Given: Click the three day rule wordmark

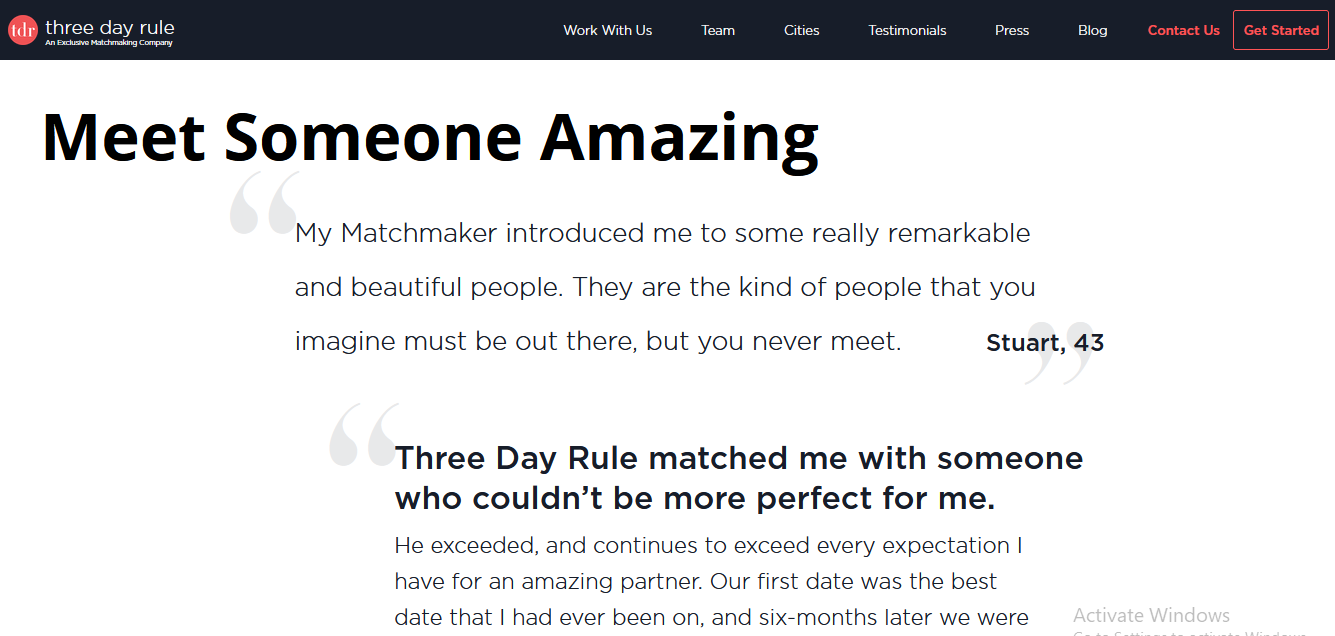Looking at the screenshot, I should (x=110, y=27).
